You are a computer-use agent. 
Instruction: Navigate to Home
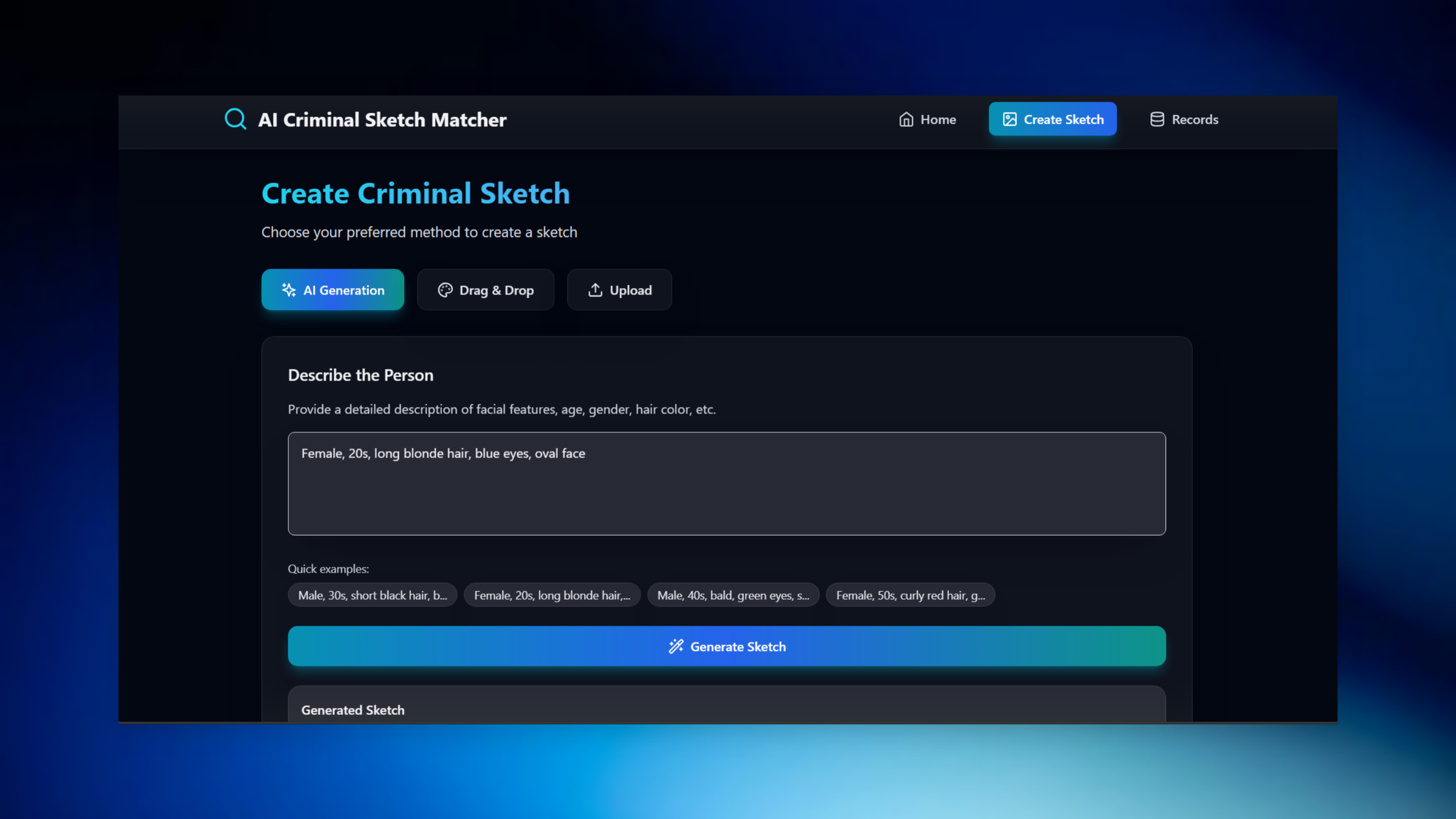tap(927, 119)
